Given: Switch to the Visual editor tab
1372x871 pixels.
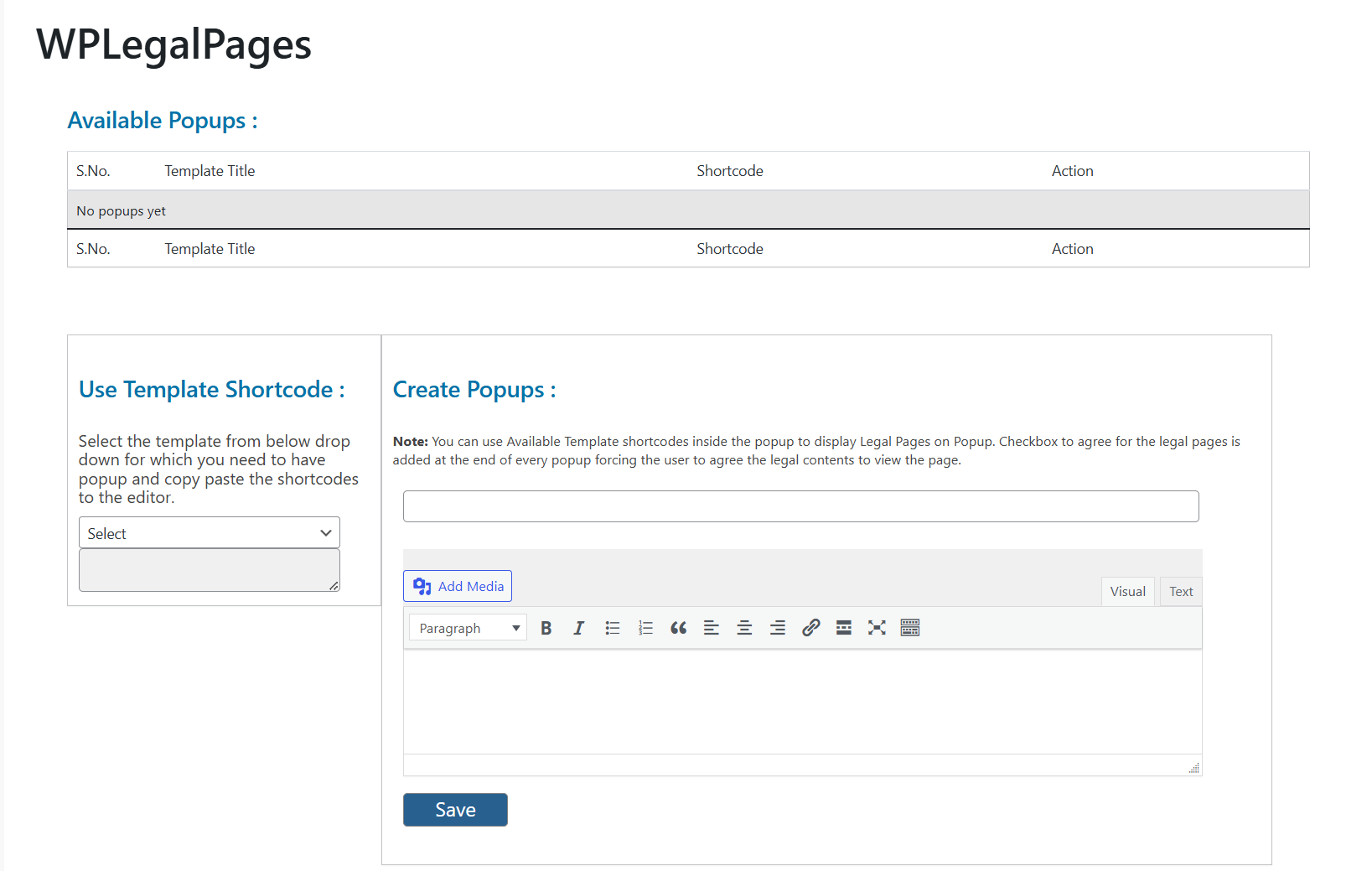Looking at the screenshot, I should [x=1127, y=591].
